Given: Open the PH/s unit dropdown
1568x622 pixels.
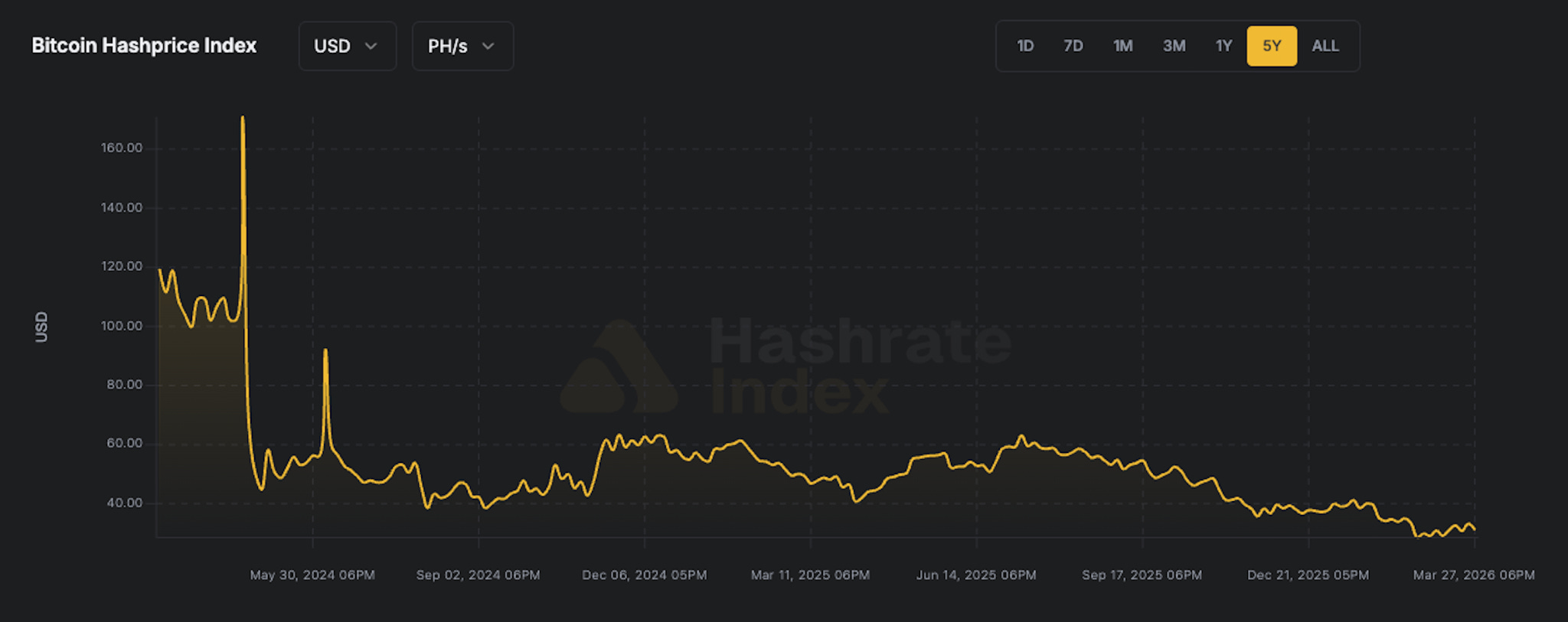Looking at the screenshot, I should 462,46.
